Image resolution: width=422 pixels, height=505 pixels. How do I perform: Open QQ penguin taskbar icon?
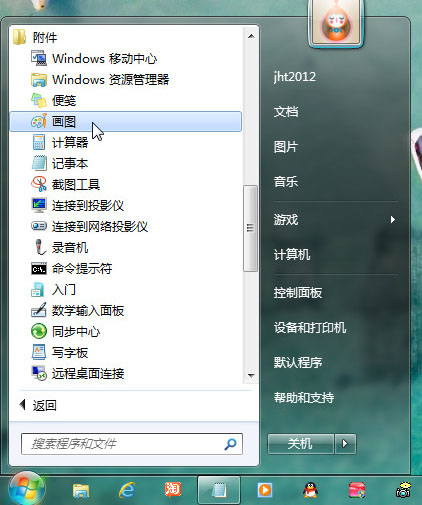[x=311, y=490]
